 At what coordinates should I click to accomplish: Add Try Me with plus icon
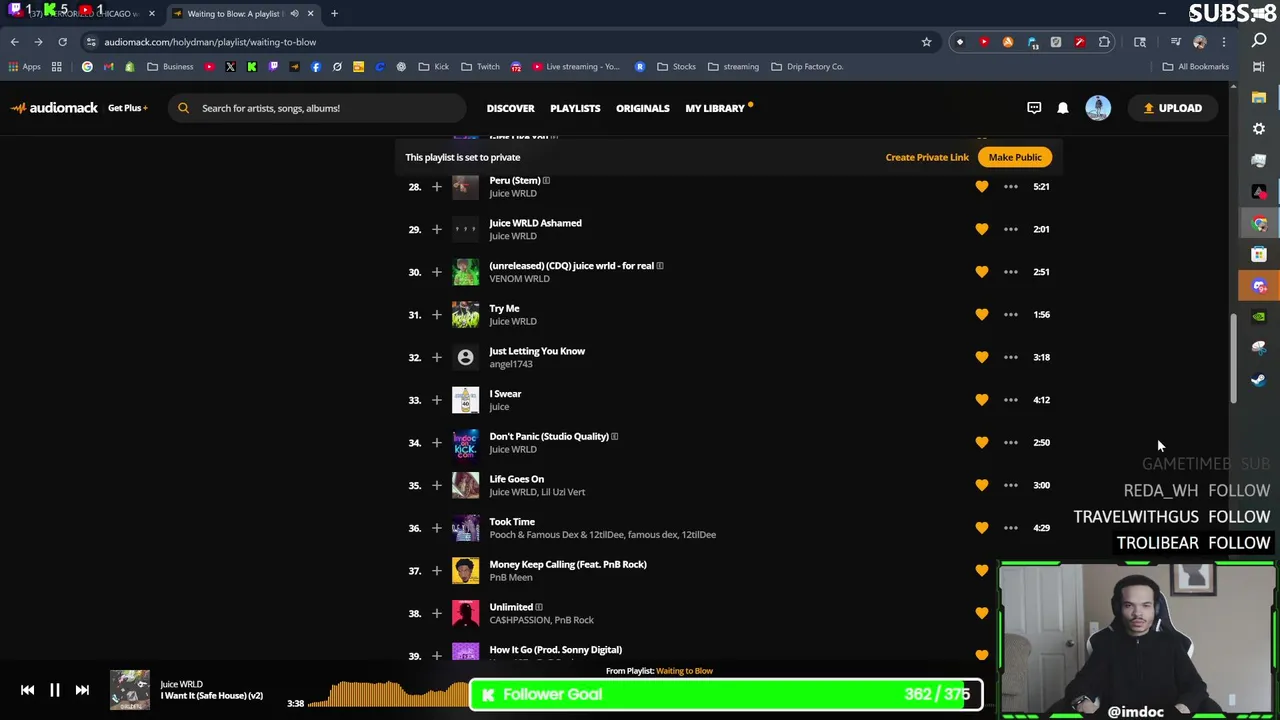point(436,315)
